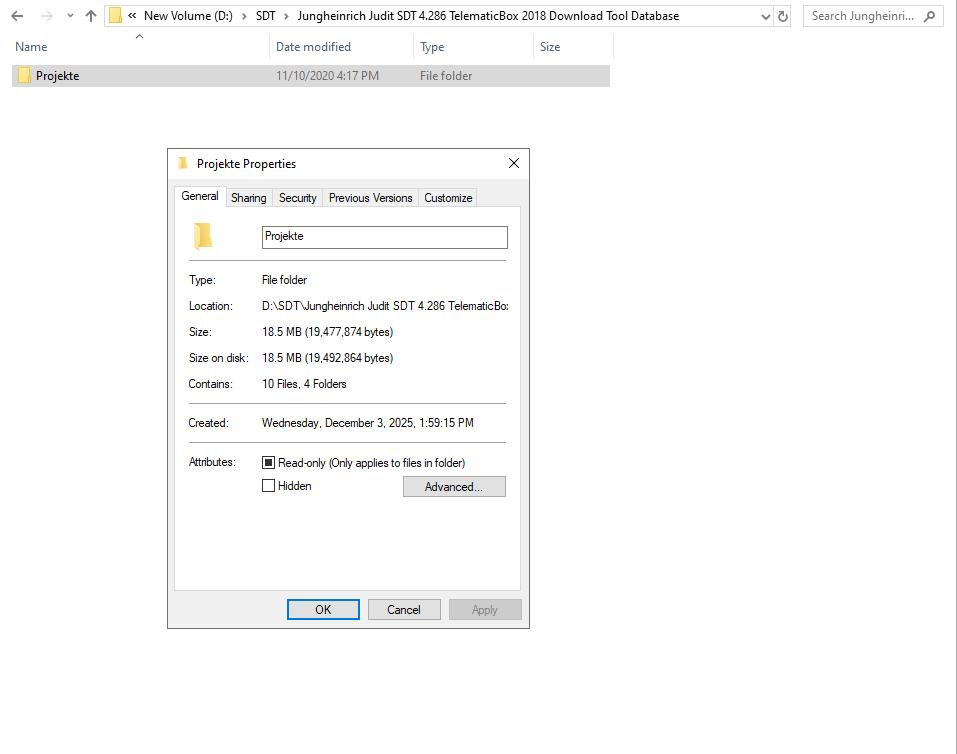Refresh the Explorer folder view
957x754 pixels.
click(783, 16)
